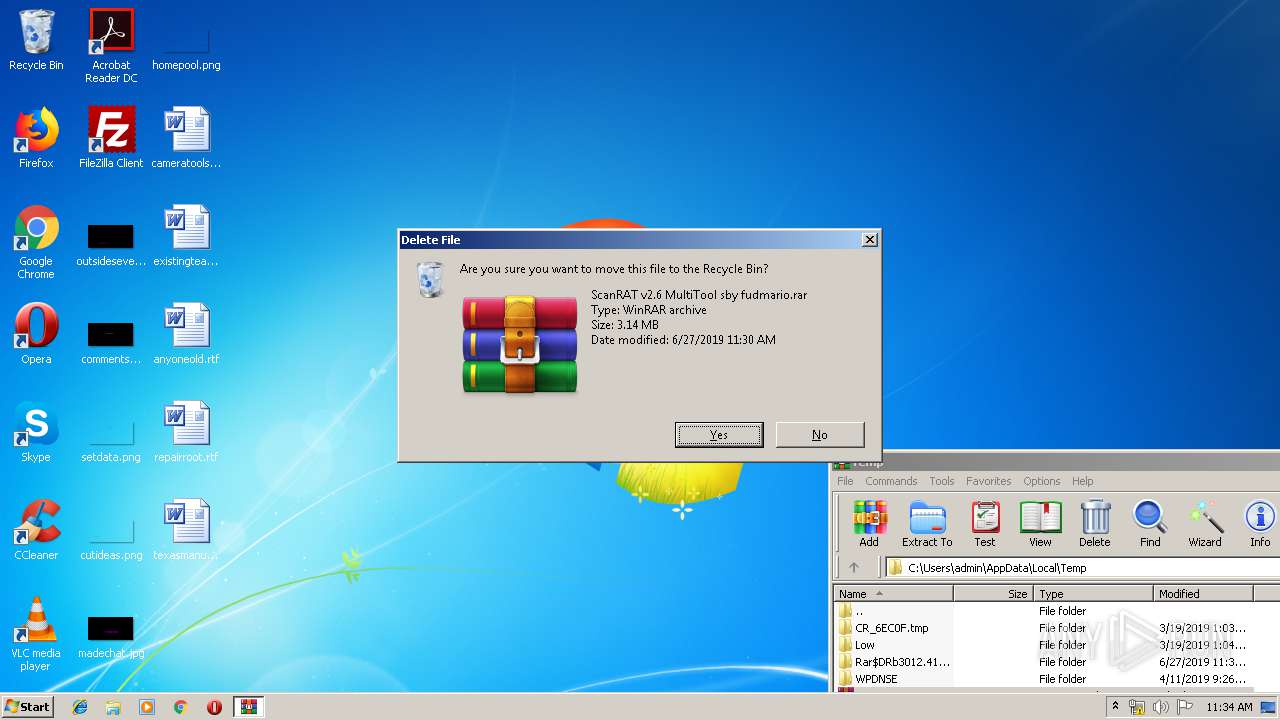Screen dimensions: 1280x720
Task: Open the volume control in system tray
Action: coord(1161,707)
